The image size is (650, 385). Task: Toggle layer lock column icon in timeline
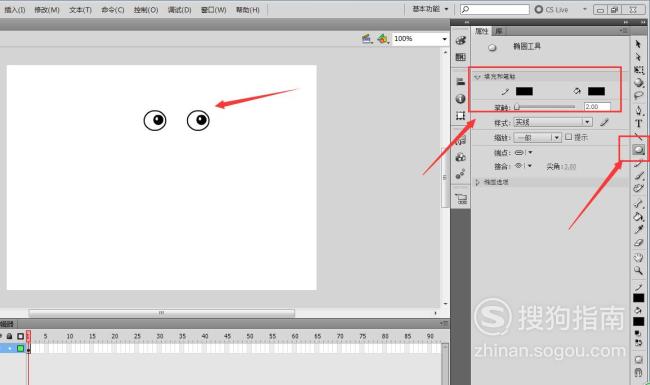coord(9,336)
